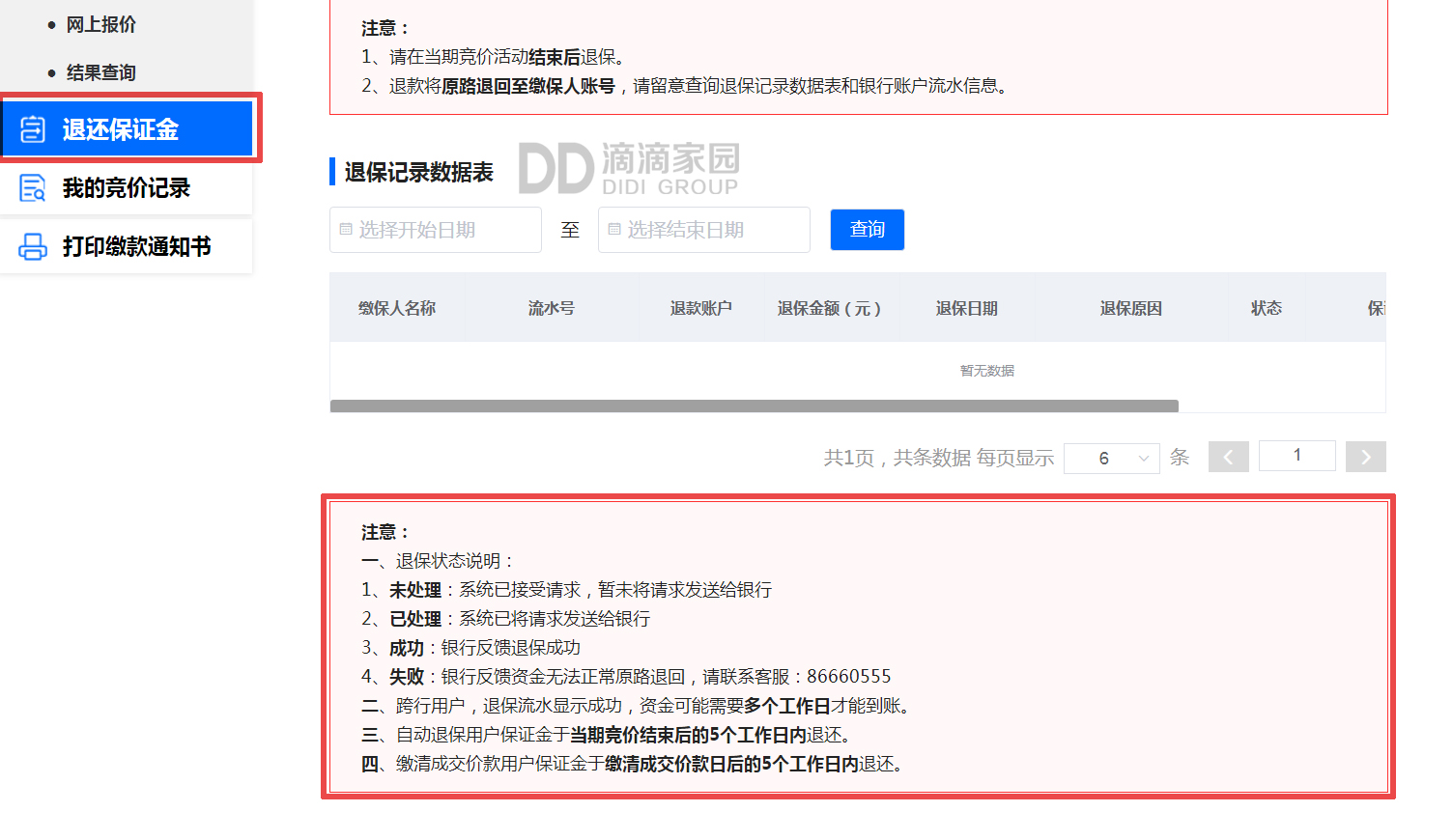Click the 暂无数据 empty table message
The height and width of the screenshot is (840, 1453).
click(x=987, y=371)
